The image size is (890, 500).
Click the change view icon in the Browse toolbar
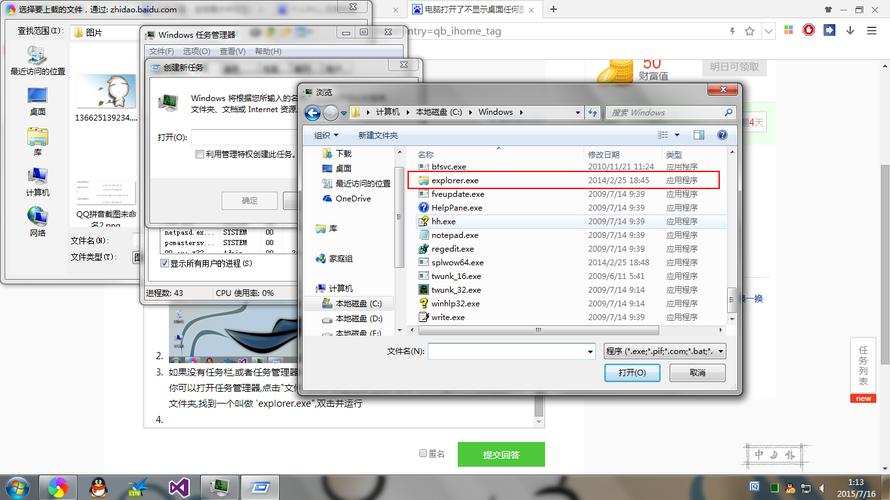click(662, 135)
